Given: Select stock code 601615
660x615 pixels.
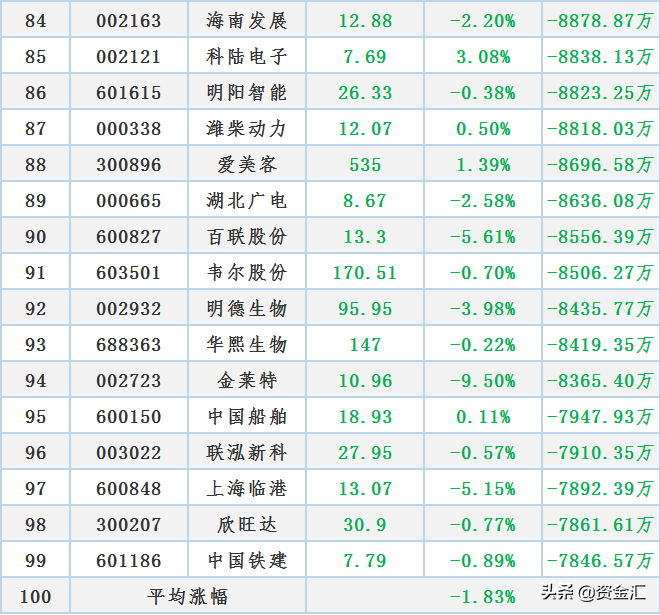Looking at the screenshot, I should coord(129,93).
